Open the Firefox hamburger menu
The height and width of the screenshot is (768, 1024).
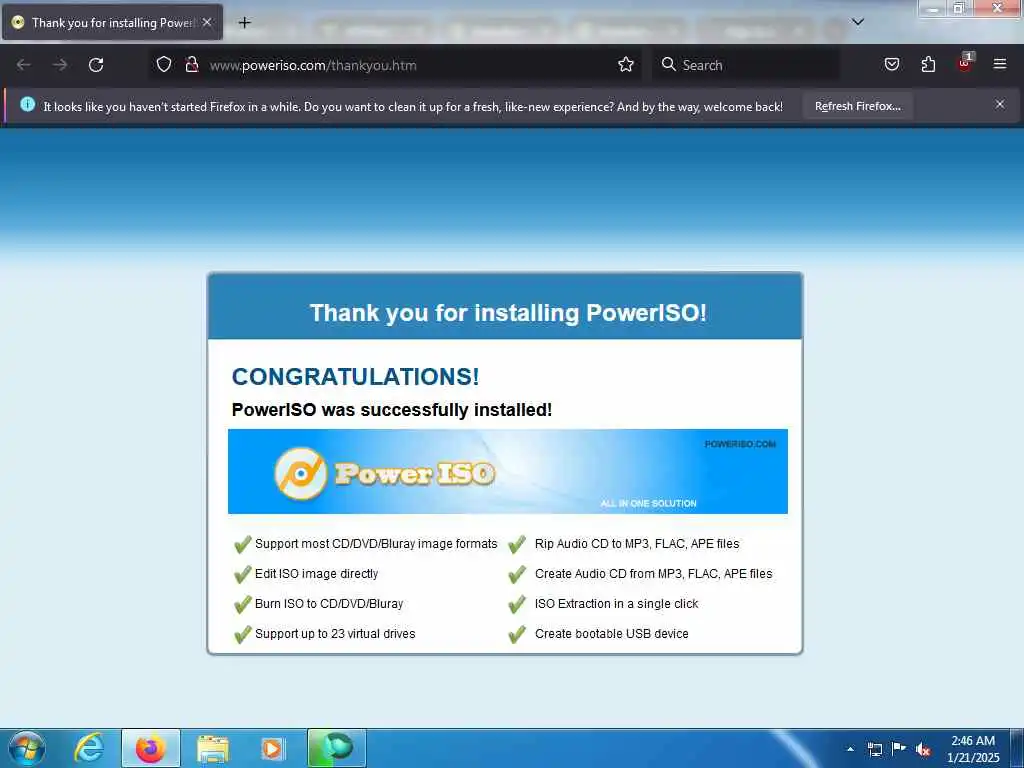[1000, 64]
